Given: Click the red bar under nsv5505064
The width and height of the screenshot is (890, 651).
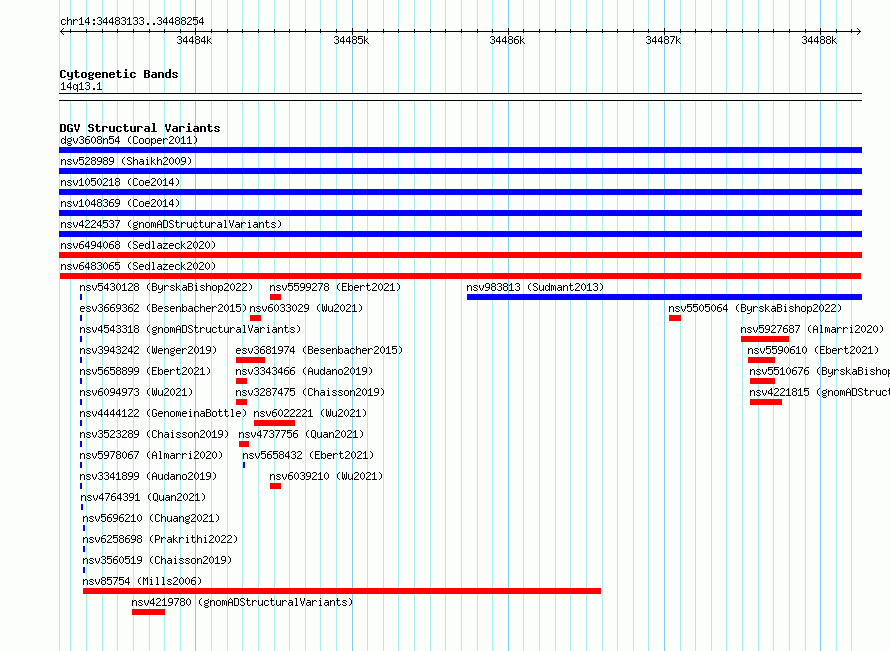Looking at the screenshot, I should tap(674, 318).
